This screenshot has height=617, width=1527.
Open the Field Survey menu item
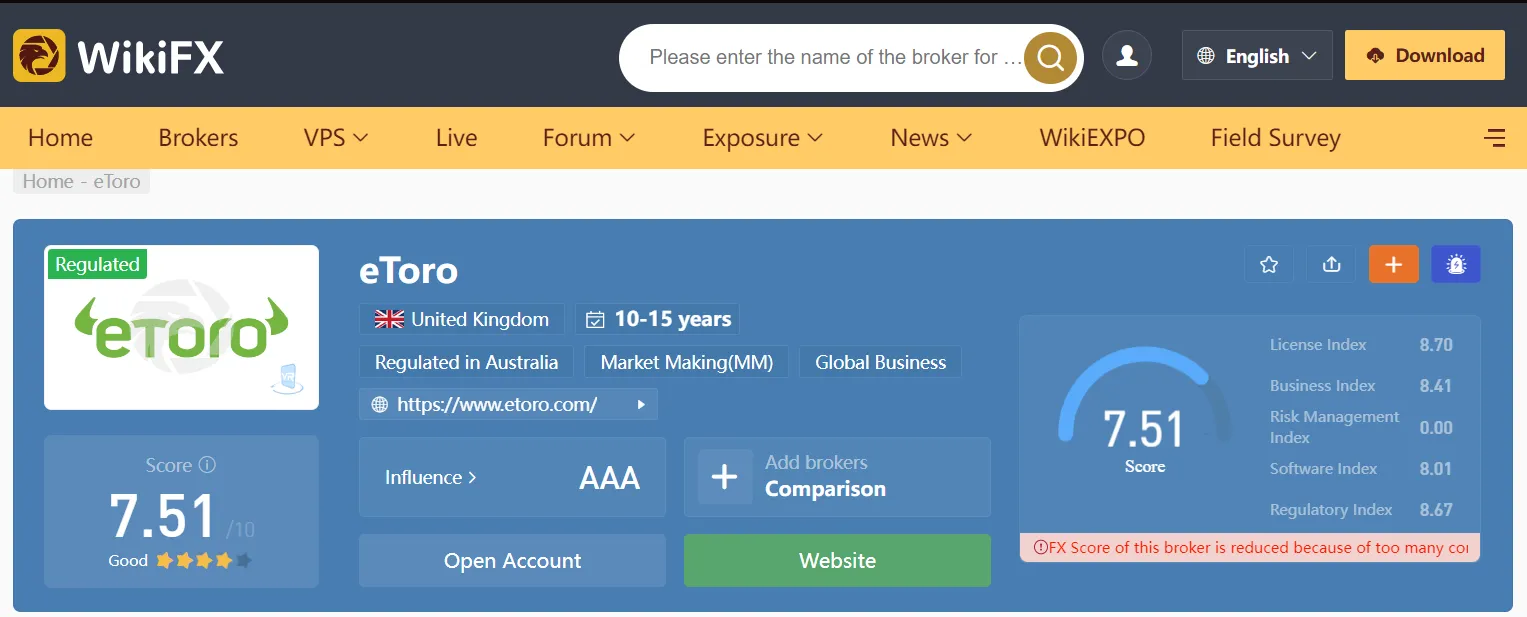click(x=1275, y=138)
